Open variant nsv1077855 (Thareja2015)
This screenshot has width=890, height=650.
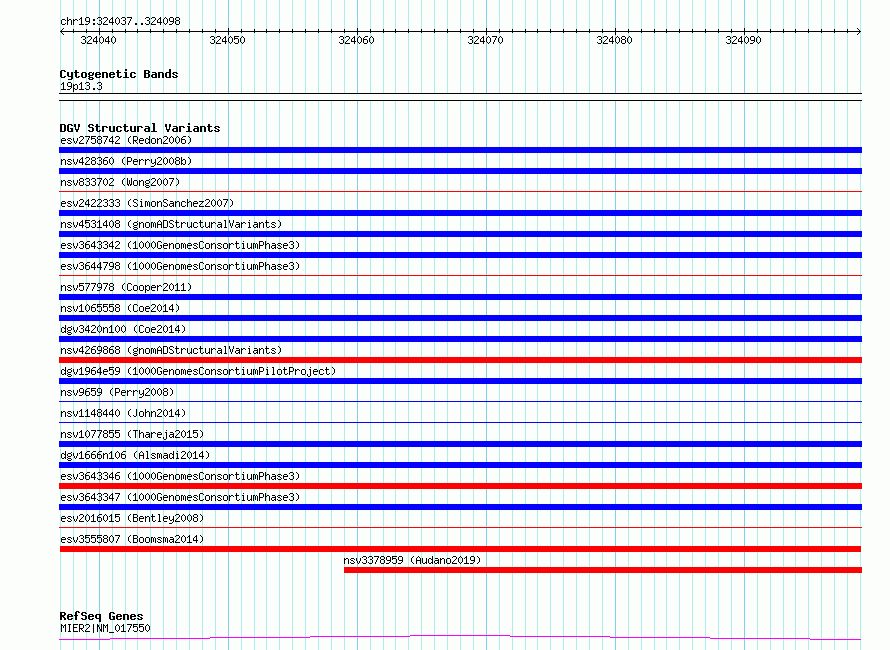(x=132, y=434)
